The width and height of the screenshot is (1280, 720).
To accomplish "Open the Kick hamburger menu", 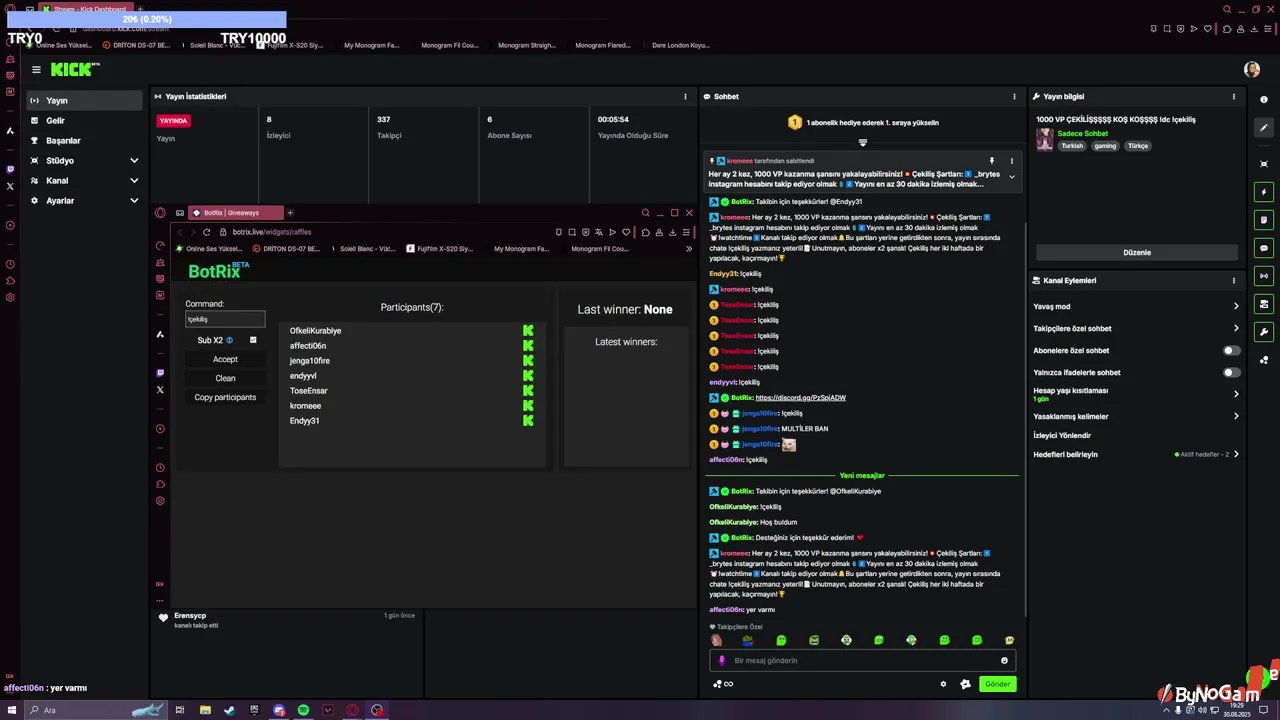I will point(36,69).
